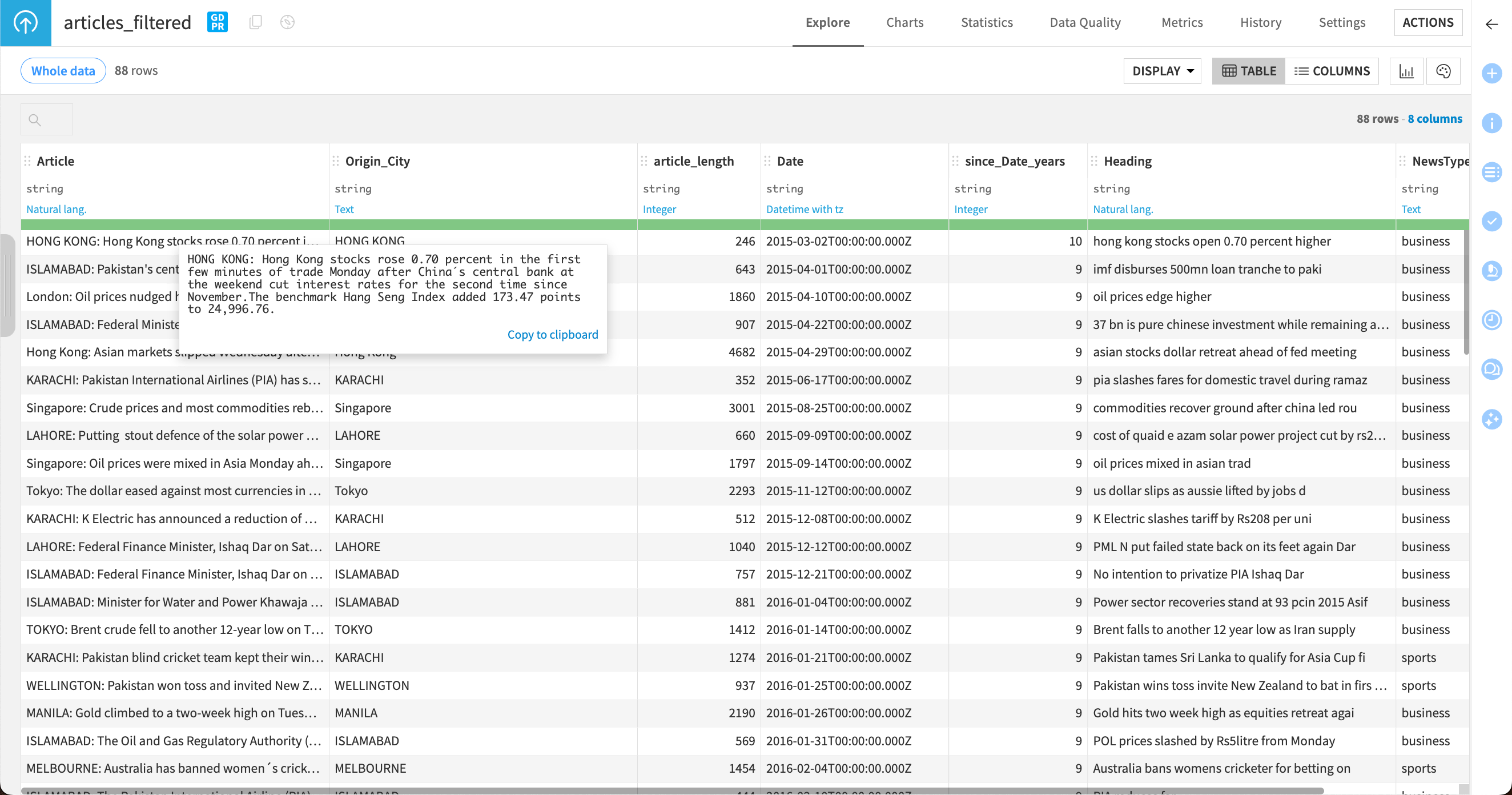
Task: Open the Natural lang. meaning on Article column
Action: pos(56,209)
